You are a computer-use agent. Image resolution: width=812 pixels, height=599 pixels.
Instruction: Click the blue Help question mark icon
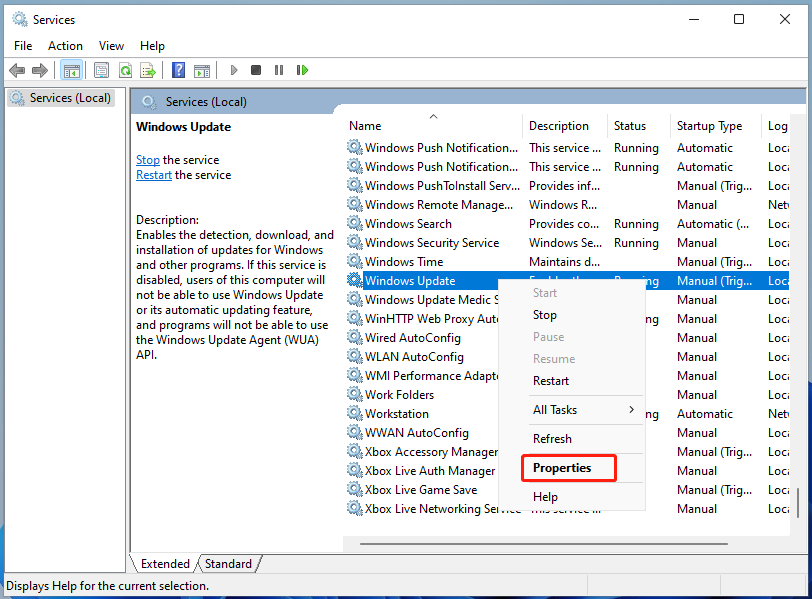coord(179,70)
